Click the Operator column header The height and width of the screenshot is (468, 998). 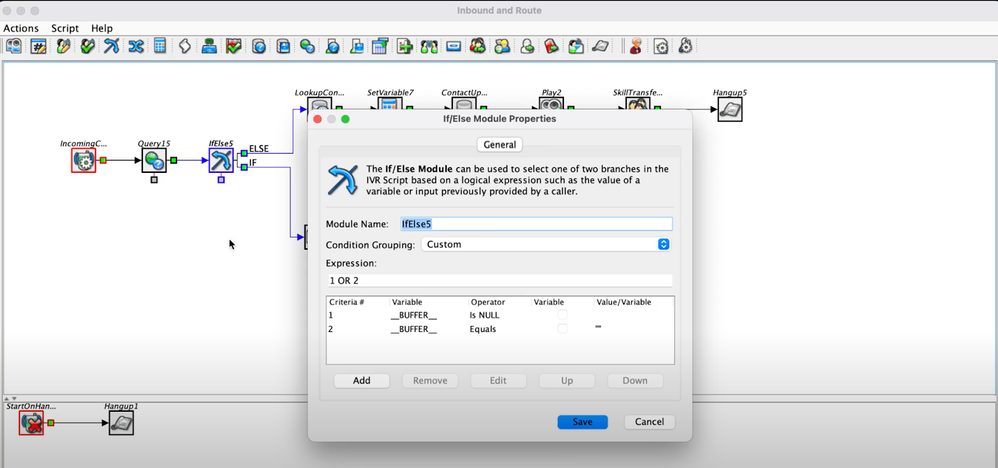(488, 302)
